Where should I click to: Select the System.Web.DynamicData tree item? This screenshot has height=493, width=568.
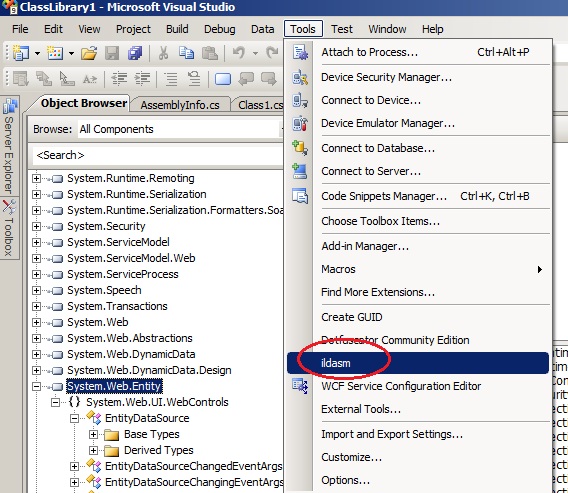click(131, 354)
